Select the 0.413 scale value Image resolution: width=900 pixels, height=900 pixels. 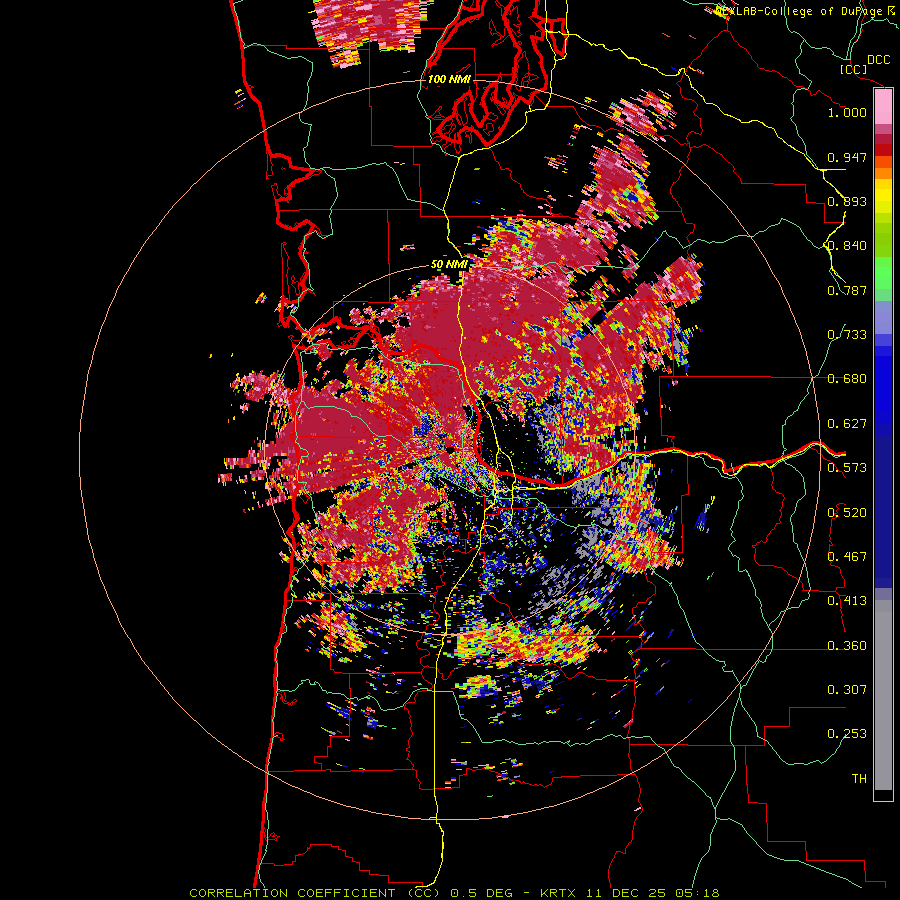point(847,601)
